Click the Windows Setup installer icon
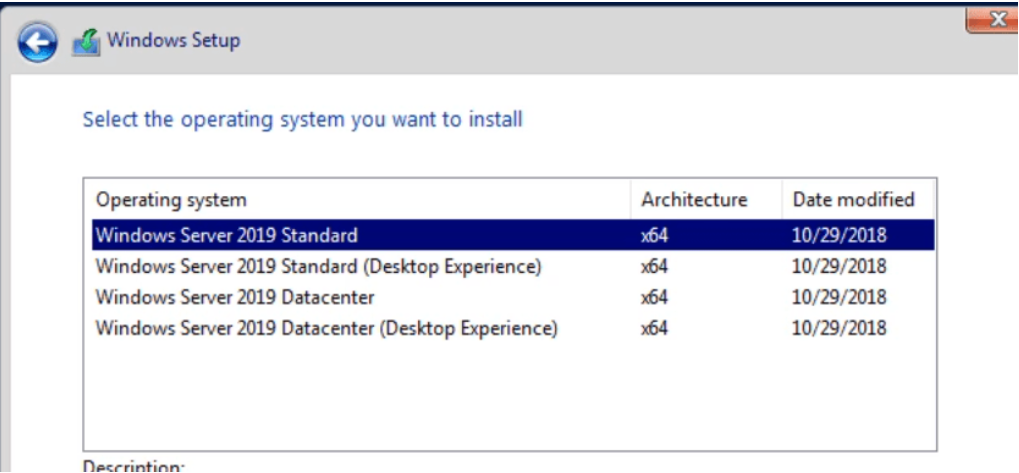This screenshot has height=473, width=1019. tap(86, 42)
